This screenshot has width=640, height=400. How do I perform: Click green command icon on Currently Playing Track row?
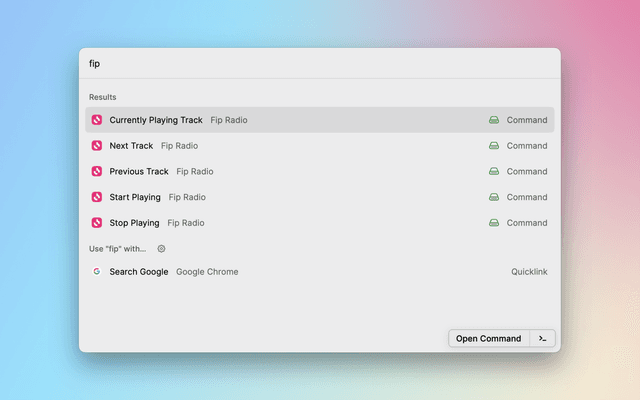pyautogui.click(x=494, y=120)
